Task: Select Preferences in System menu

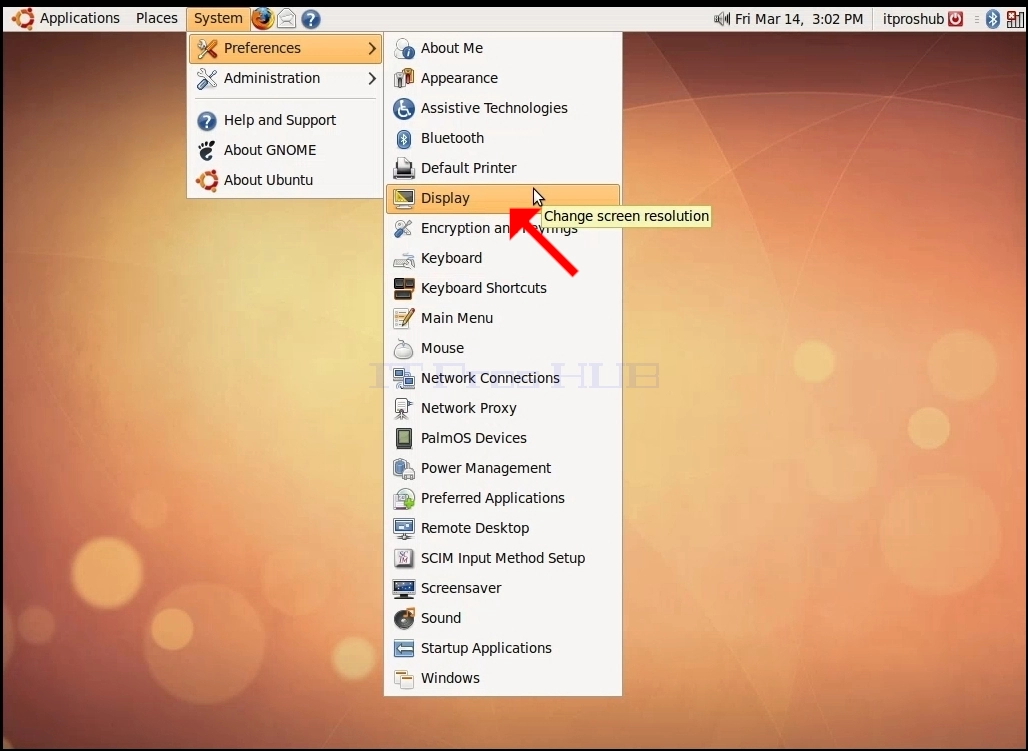Action: click(x=285, y=49)
